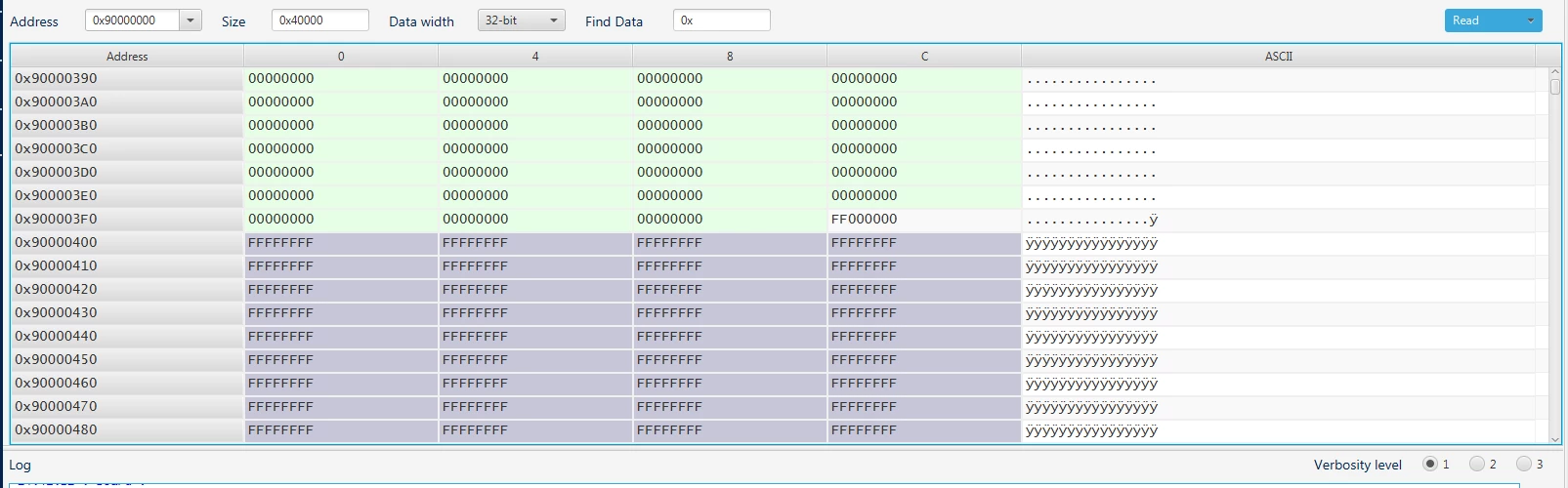1568x488 pixels.
Task: Click column 8 cell in row 0x90000420
Action: [730, 290]
